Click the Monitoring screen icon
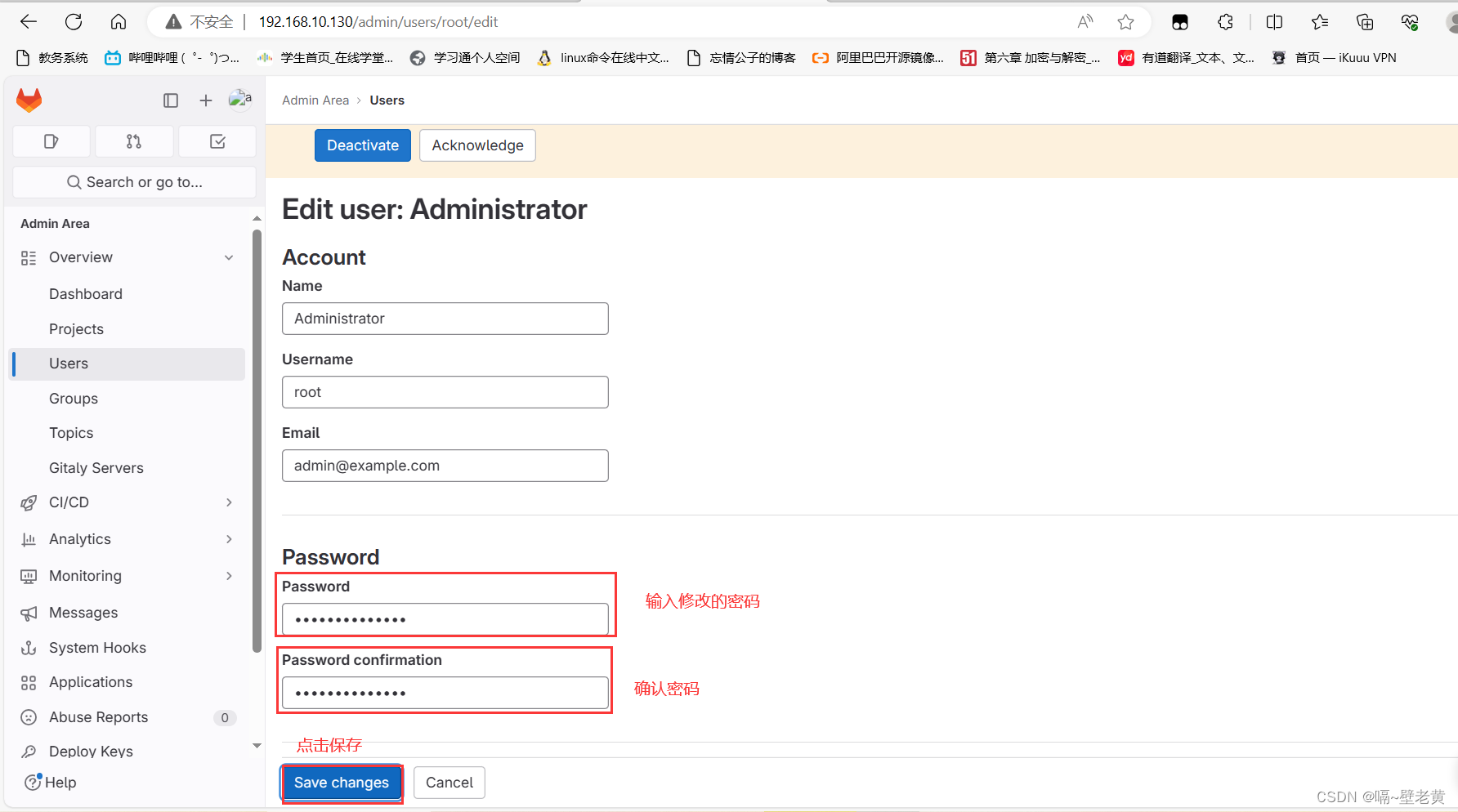 tap(29, 576)
